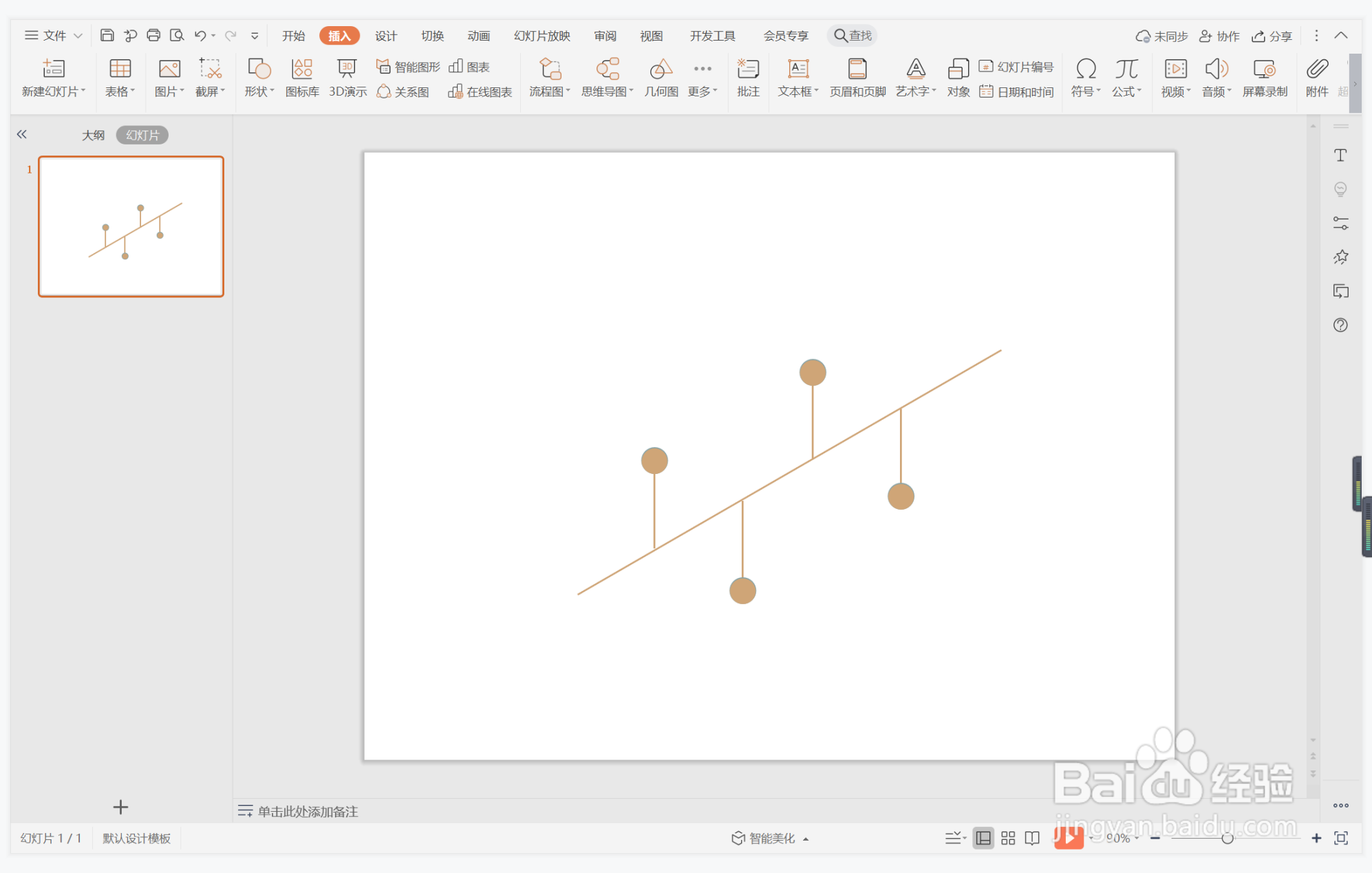Switch slide panel to 幻灯片 view
Viewport: 1372px width, 873px height.
(x=142, y=135)
